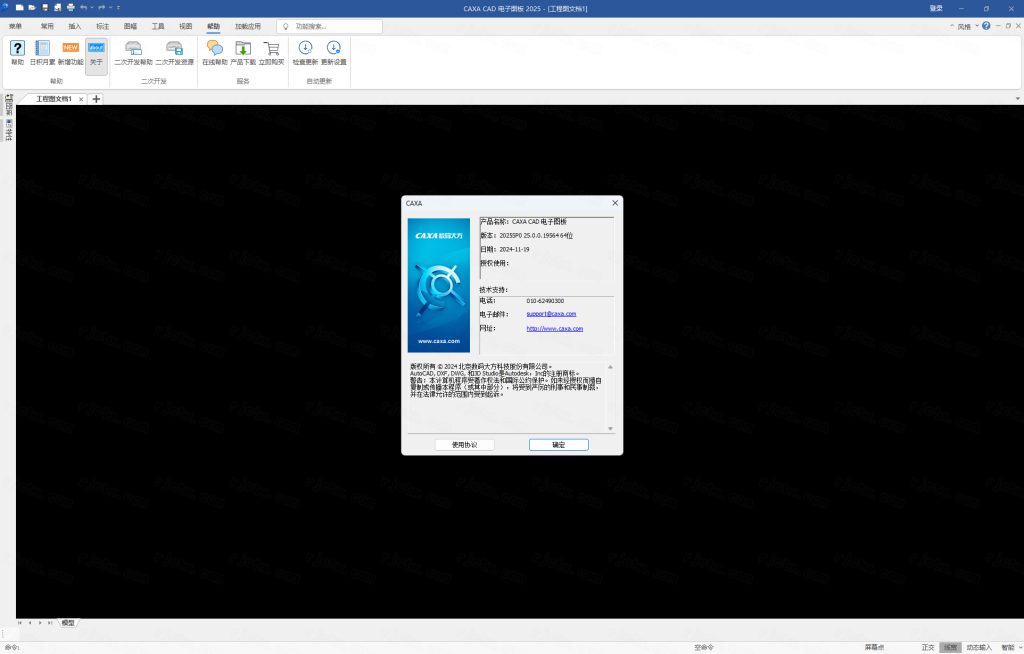Toggle 线宽 display in status bar

tap(950, 647)
